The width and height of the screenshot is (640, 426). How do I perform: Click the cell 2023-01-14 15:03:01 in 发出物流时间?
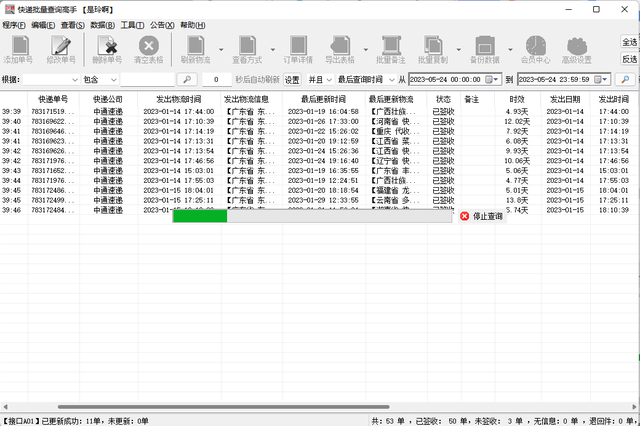click(179, 171)
